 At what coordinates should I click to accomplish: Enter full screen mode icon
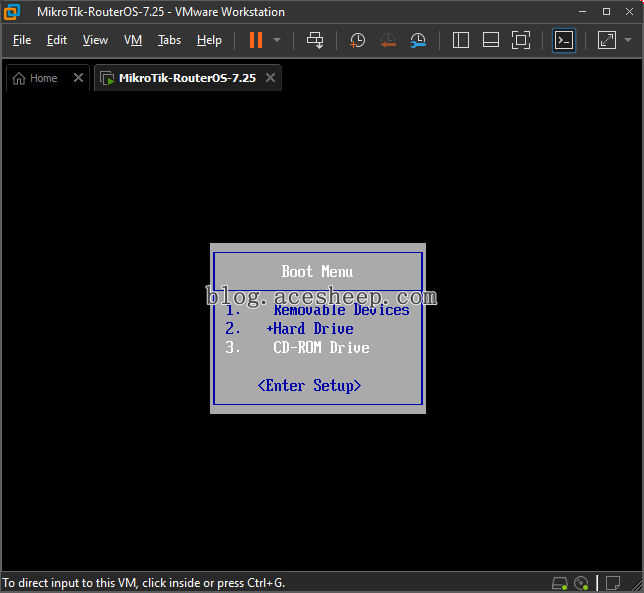click(x=521, y=40)
